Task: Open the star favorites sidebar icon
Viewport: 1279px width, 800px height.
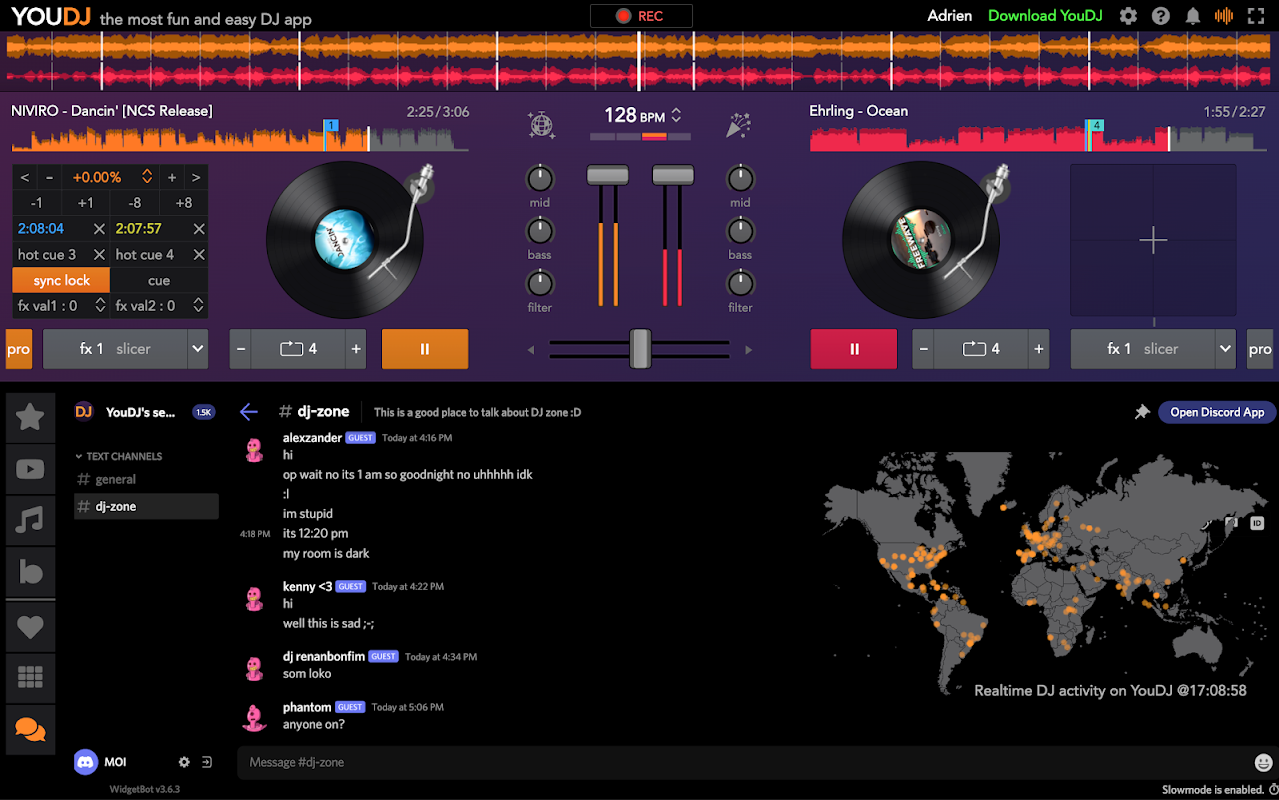Action: pyautogui.click(x=30, y=417)
